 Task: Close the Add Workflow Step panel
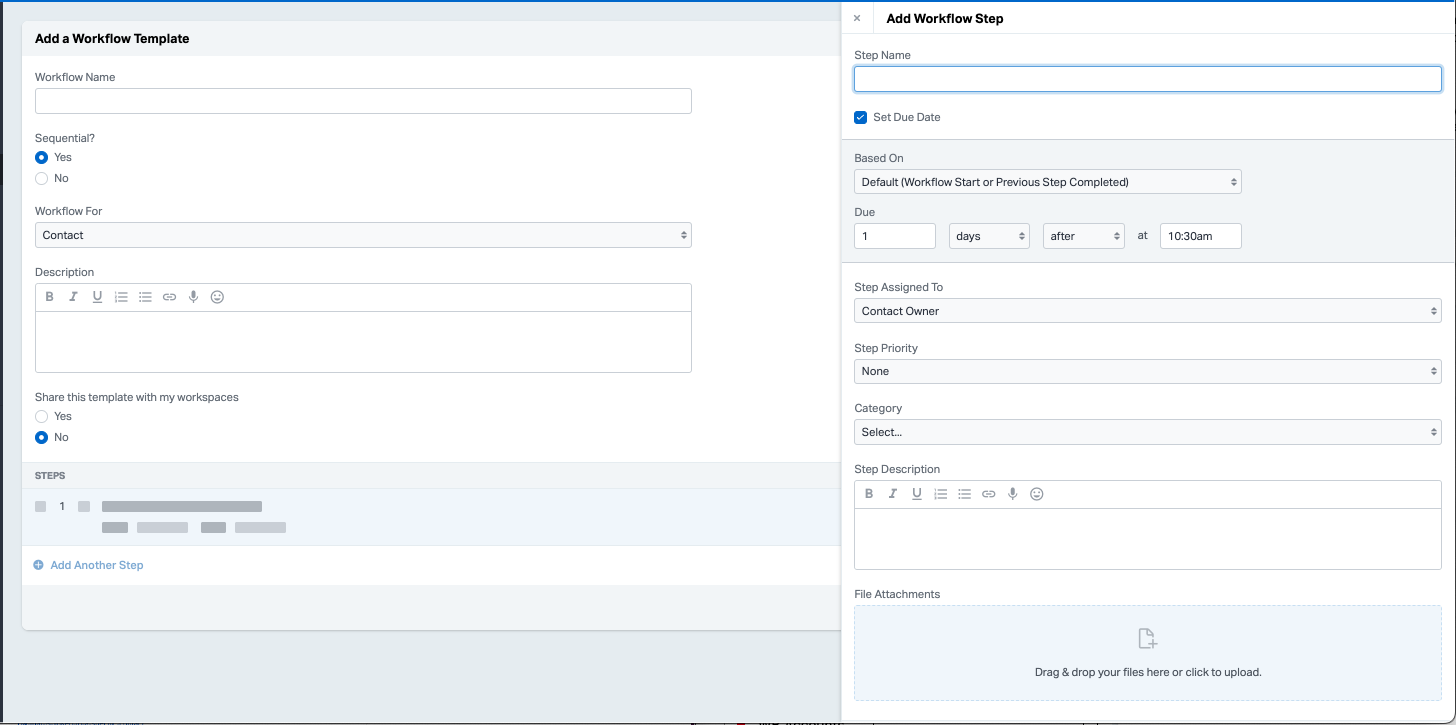tap(857, 18)
